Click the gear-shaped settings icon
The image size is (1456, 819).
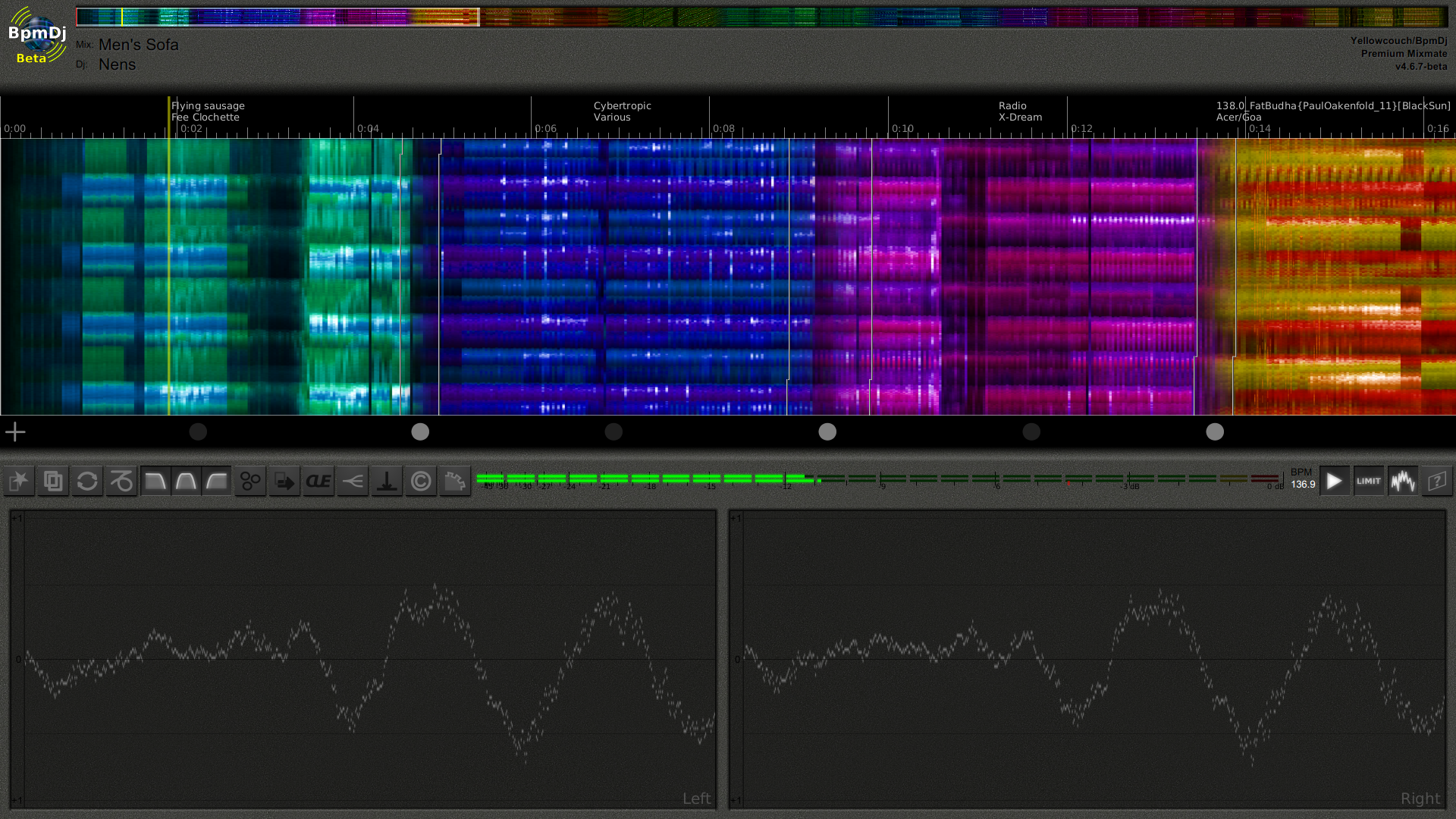click(x=455, y=481)
